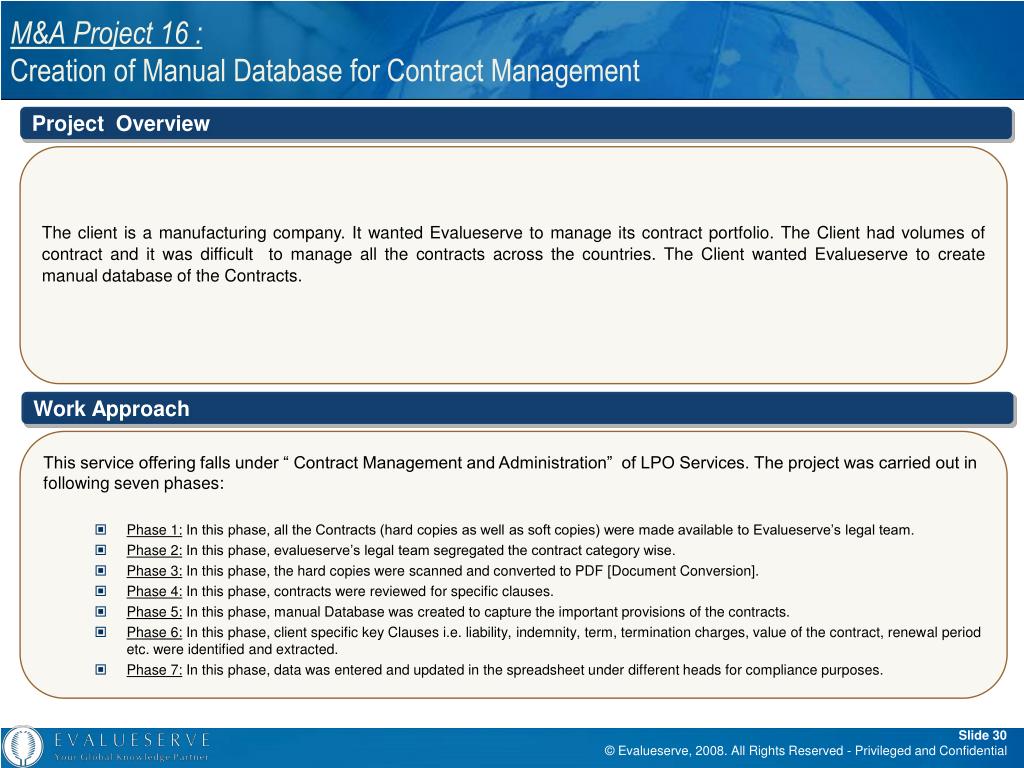Click the copyright notice 'Evalueserve, 2008. All Rights Reserved'

(x=724, y=750)
